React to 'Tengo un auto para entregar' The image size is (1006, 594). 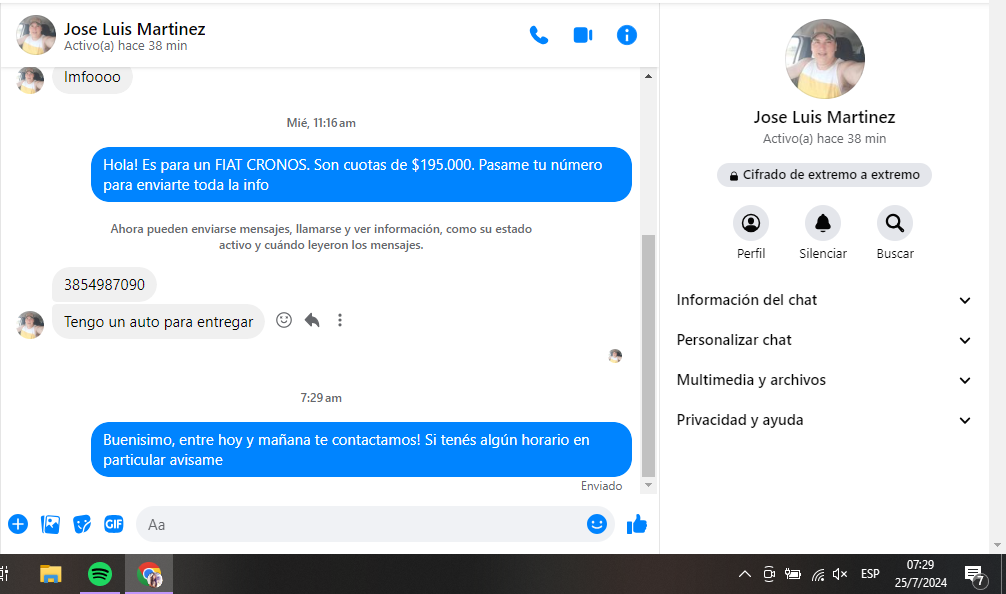point(284,321)
